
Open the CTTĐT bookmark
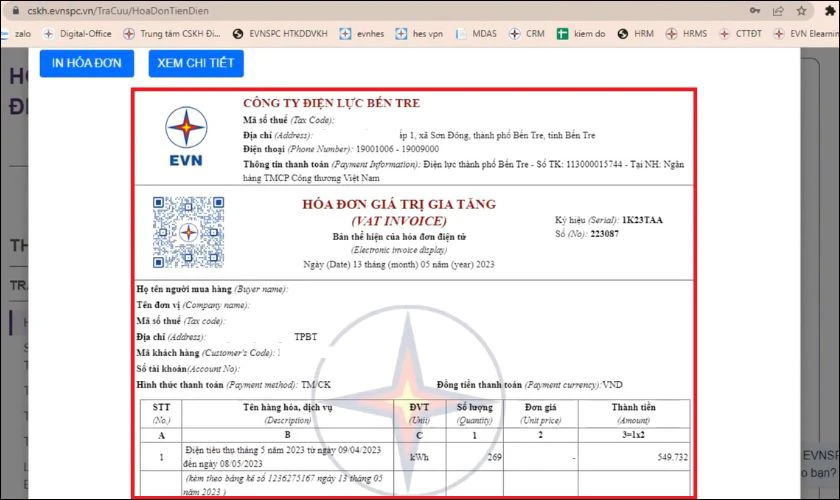point(740,34)
